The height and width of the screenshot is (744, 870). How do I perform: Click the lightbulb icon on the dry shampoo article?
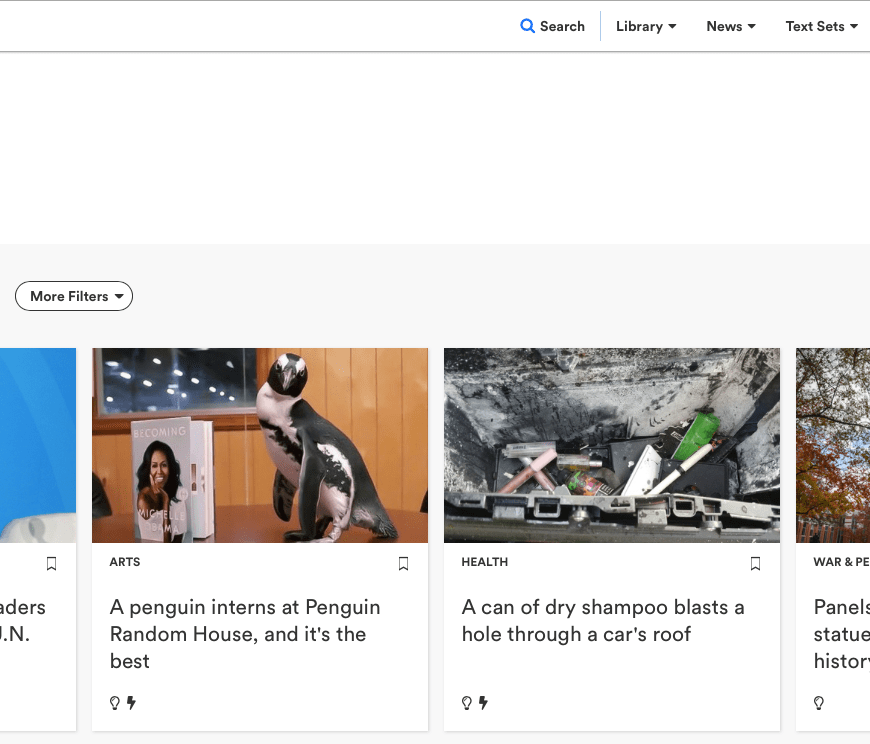(x=467, y=703)
